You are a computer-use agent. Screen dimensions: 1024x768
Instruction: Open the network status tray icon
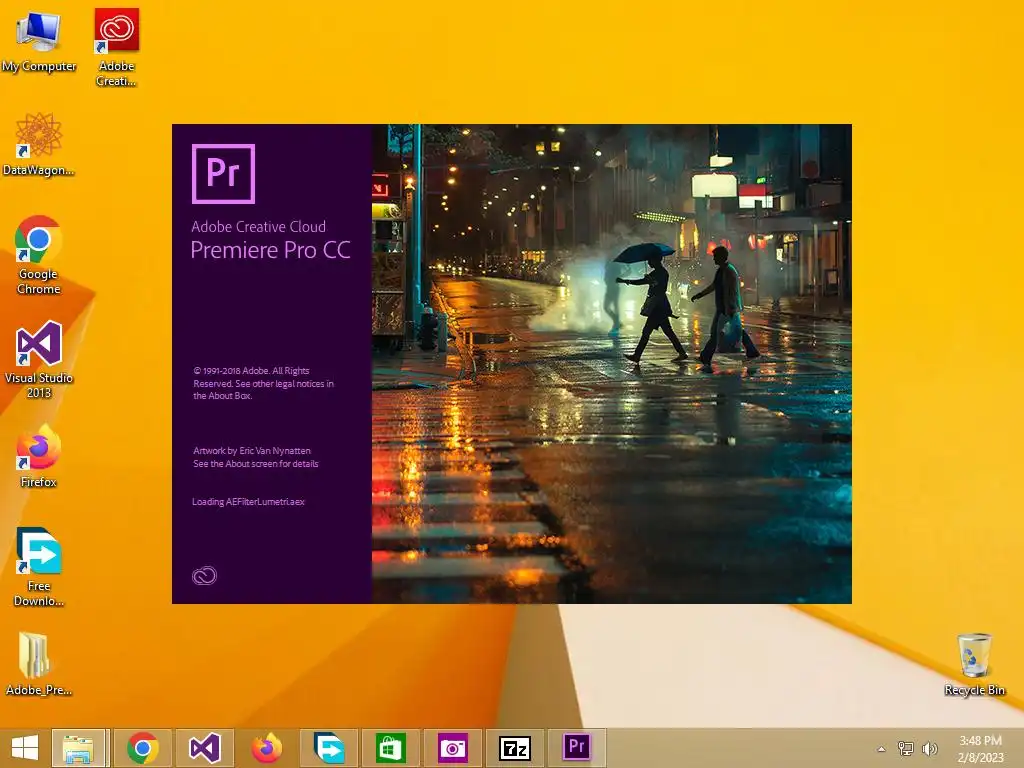click(x=906, y=748)
